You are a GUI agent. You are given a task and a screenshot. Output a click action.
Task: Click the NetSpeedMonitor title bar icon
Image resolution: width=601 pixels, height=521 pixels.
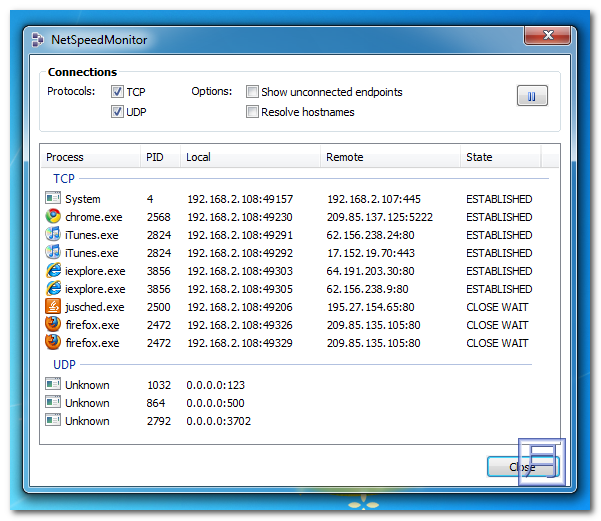click(x=37, y=40)
